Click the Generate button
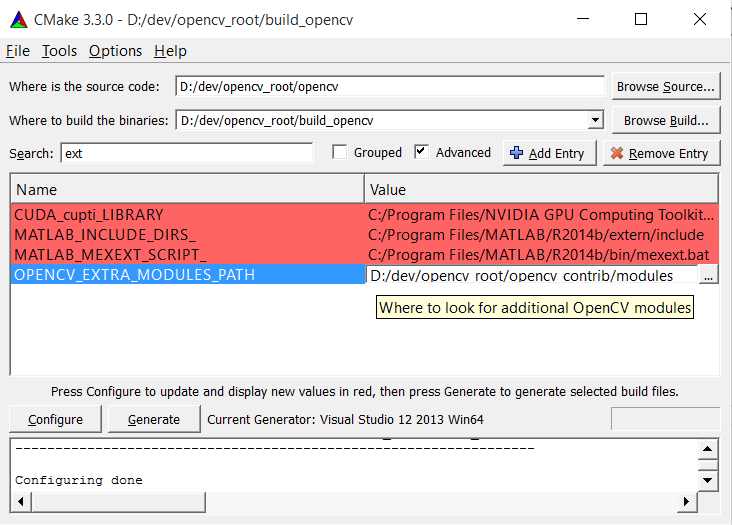This screenshot has height=525, width=732. tap(154, 419)
